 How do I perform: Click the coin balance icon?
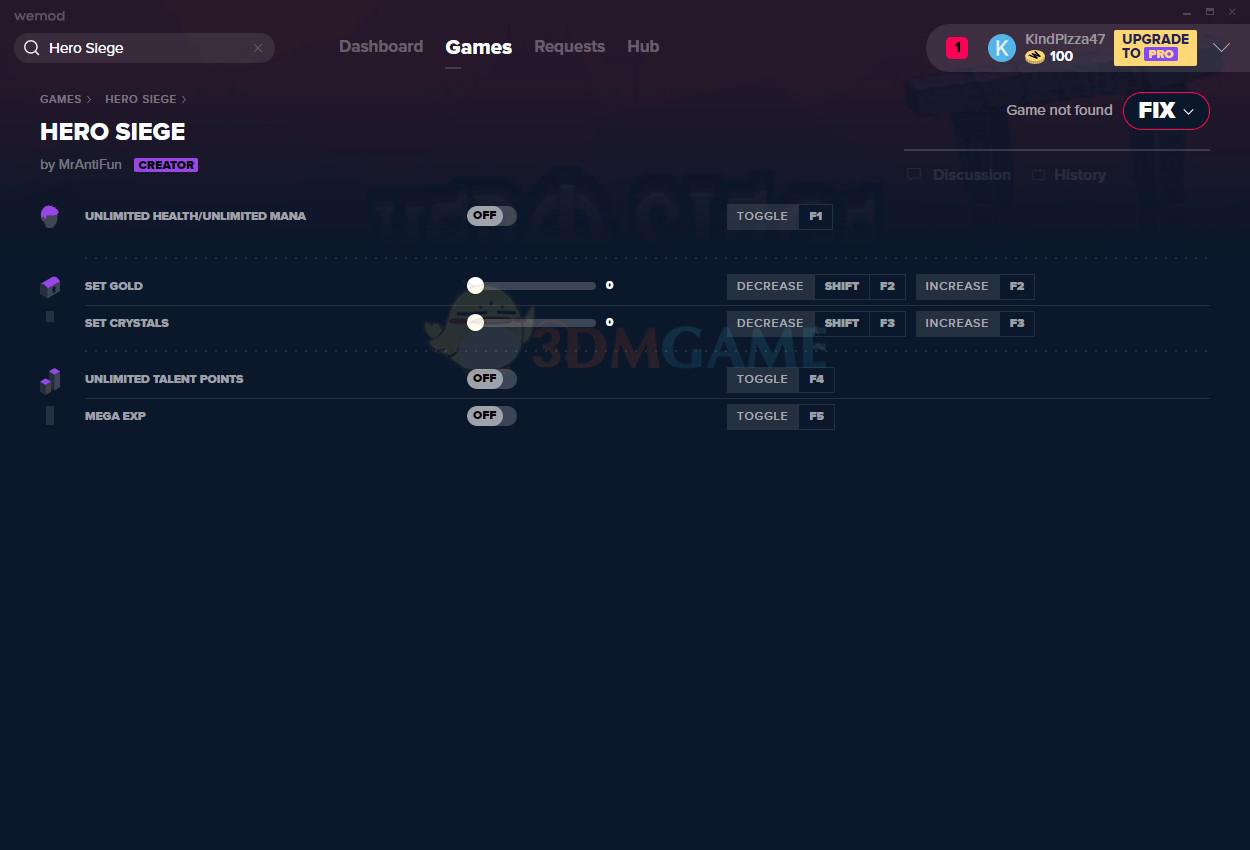coord(1035,57)
